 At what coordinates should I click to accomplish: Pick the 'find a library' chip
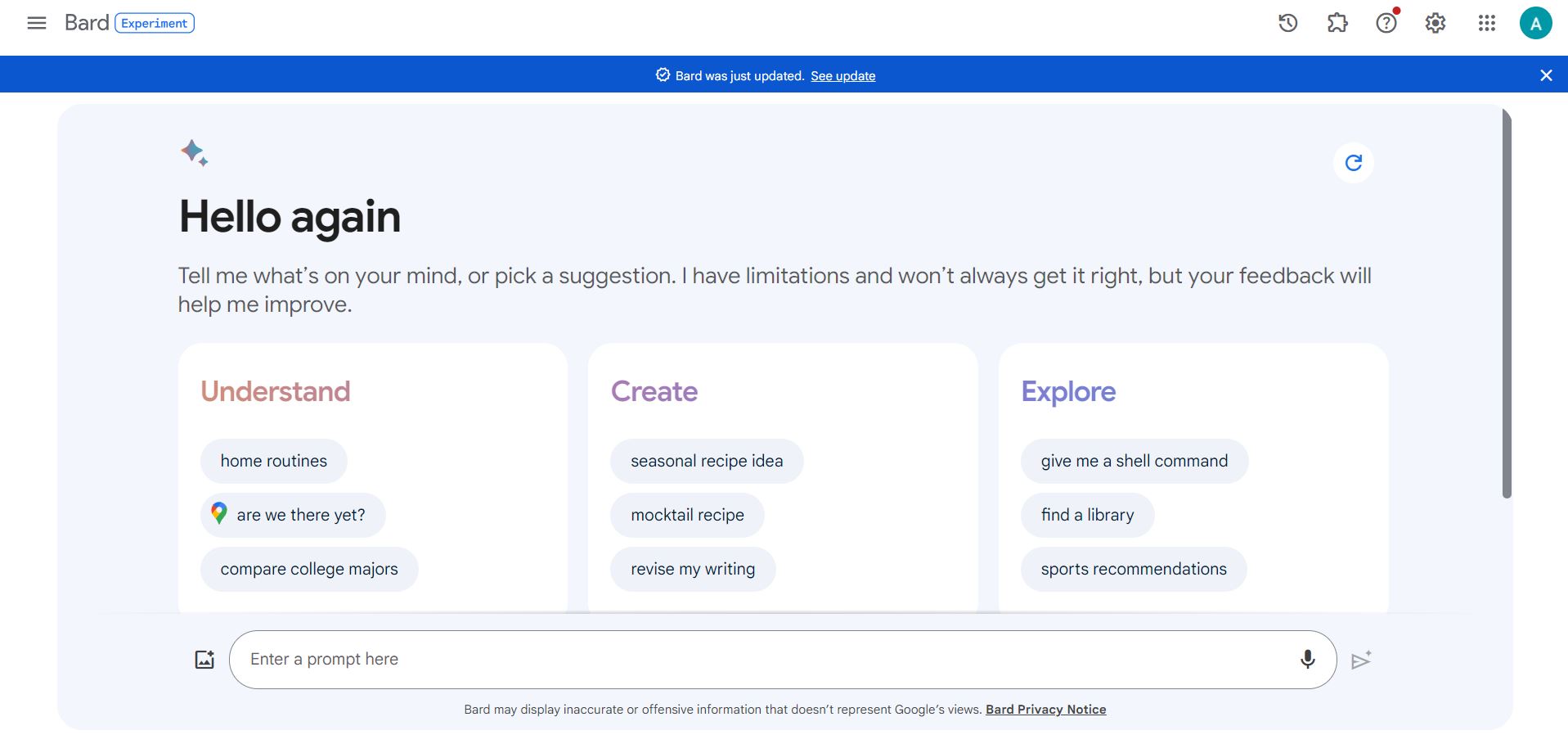pyautogui.click(x=1087, y=515)
